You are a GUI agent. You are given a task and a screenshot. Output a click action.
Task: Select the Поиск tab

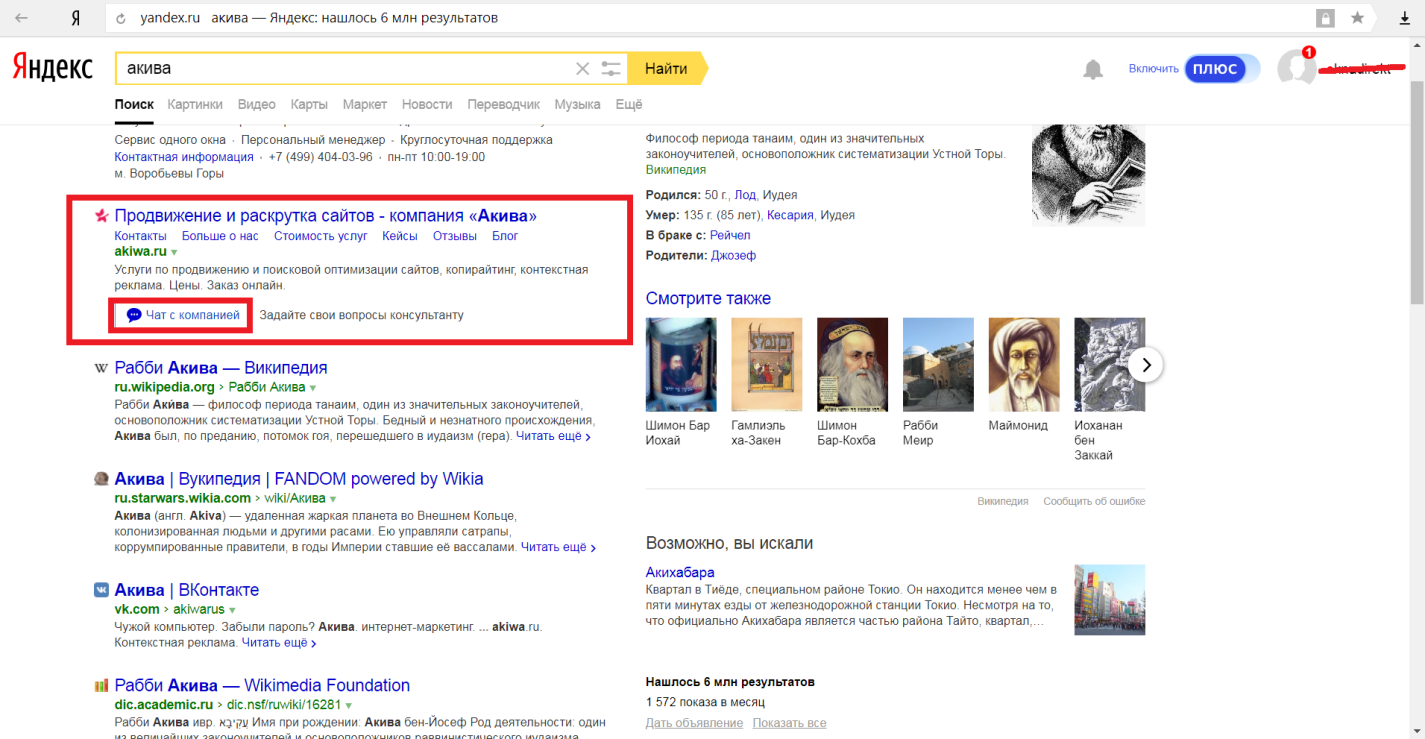[x=134, y=104]
